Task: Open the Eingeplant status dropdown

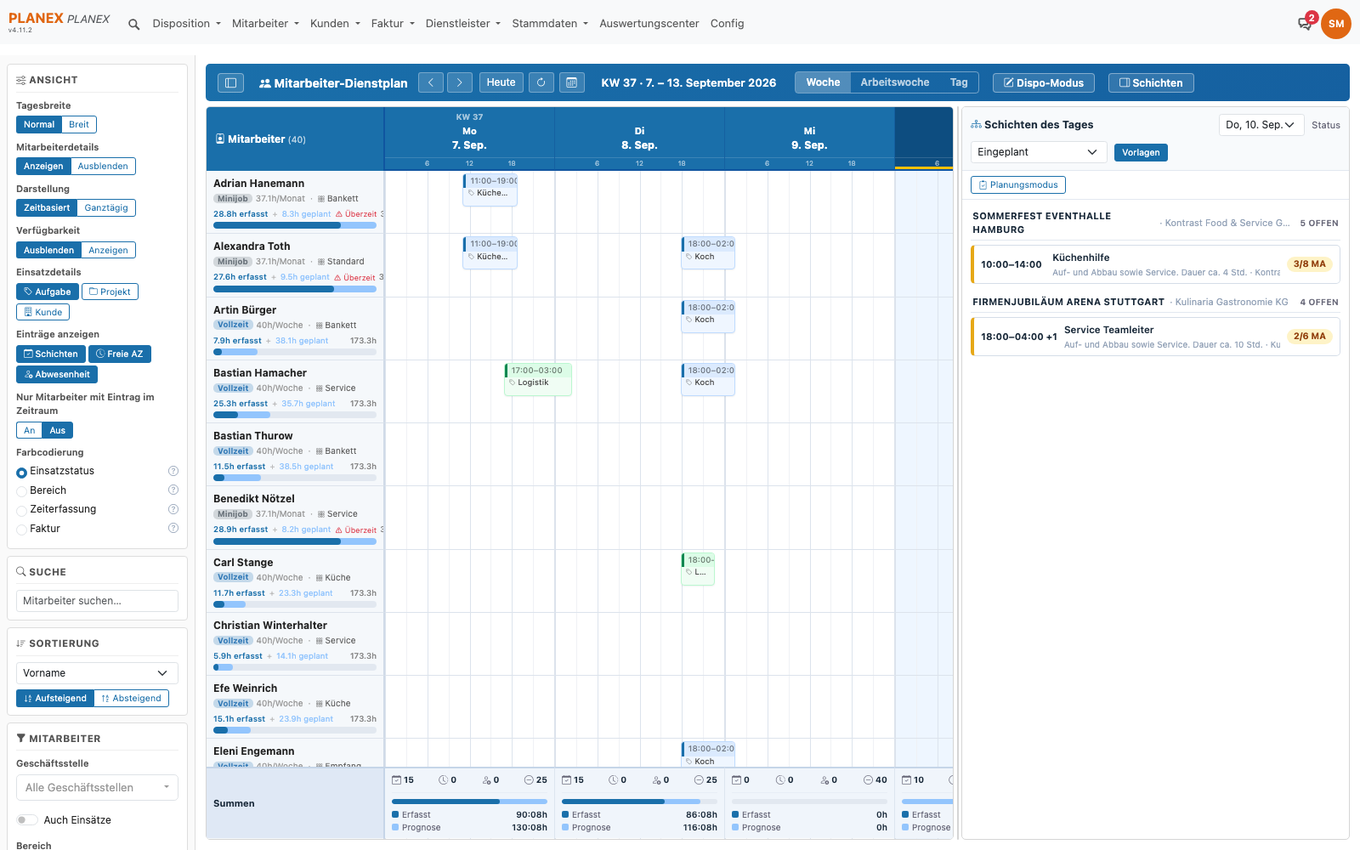Action: pos(1038,152)
